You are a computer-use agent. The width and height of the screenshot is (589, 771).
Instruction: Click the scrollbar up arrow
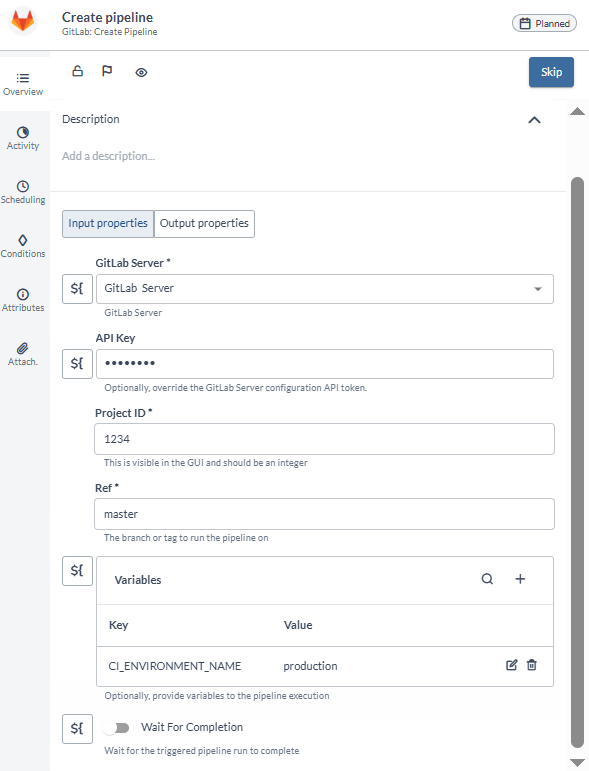(577, 111)
